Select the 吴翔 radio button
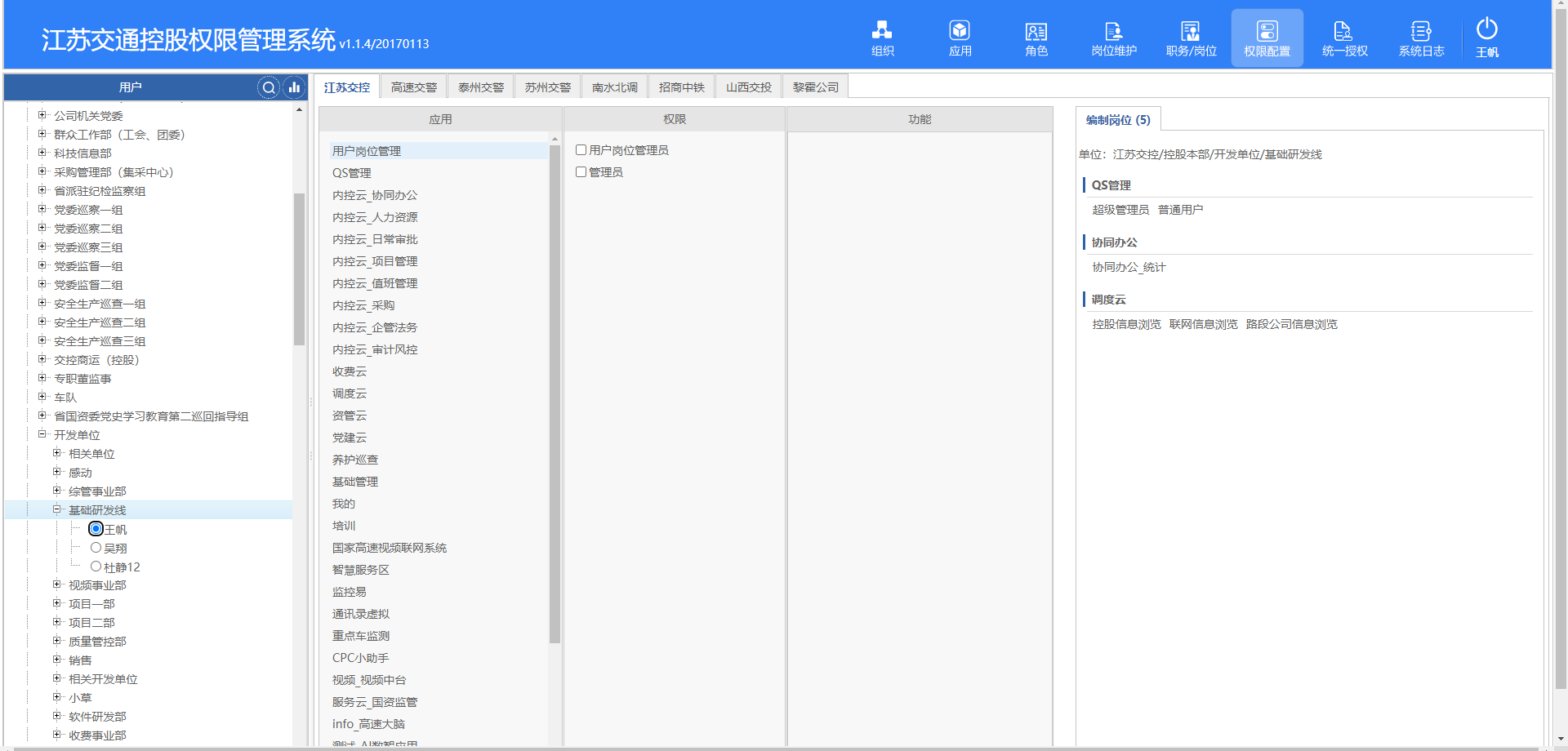This screenshot has height=751, width=1568. (x=96, y=548)
